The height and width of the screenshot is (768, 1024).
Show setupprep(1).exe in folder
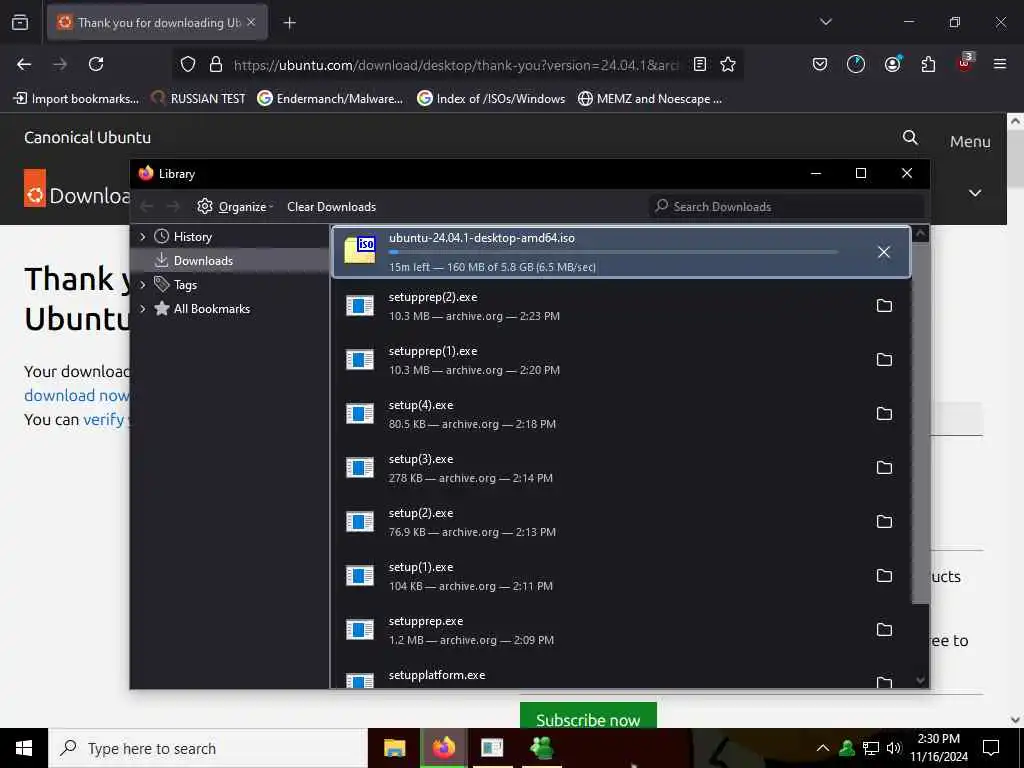pos(884,360)
